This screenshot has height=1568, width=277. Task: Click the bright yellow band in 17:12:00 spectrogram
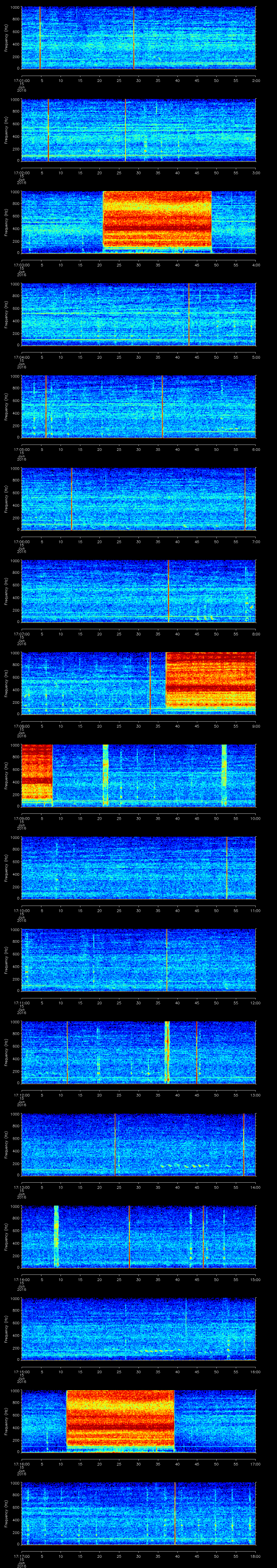167,1052
